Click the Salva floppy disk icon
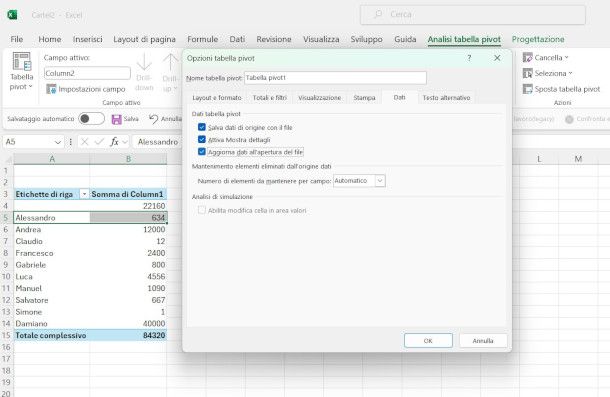Screen dimensions: 610x397 (117, 119)
